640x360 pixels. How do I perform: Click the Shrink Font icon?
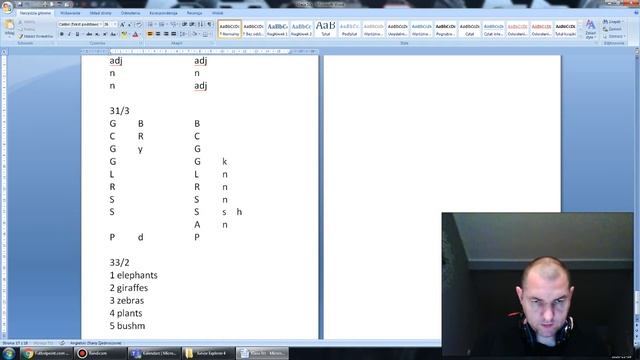pyautogui.click(x=129, y=24)
